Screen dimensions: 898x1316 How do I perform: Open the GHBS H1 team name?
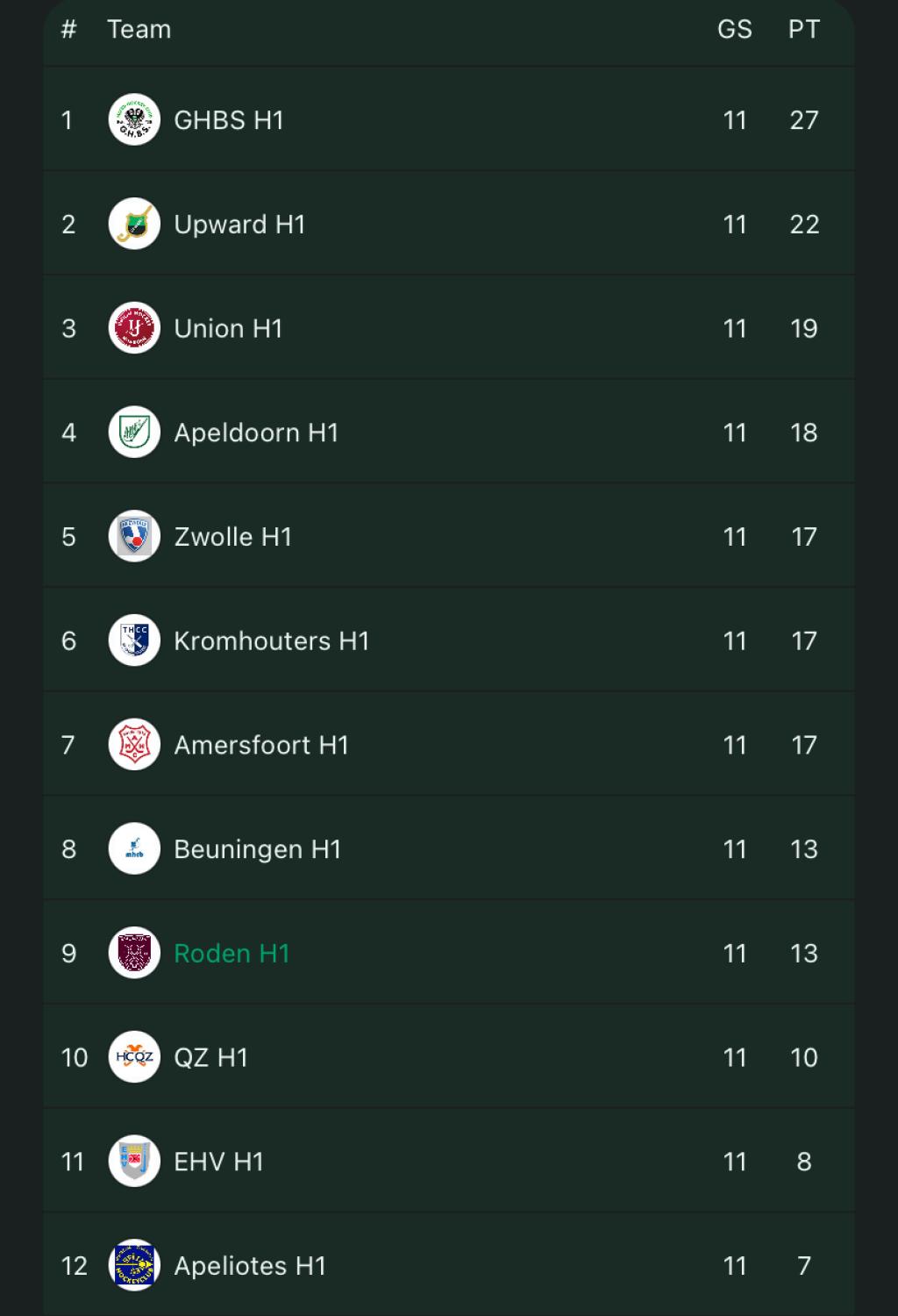click(229, 120)
